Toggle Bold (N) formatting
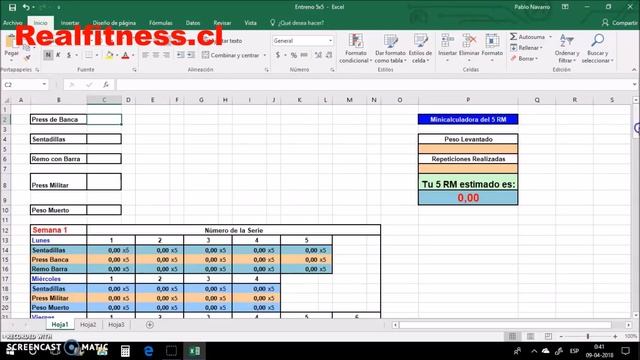This screenshot has width=640, height=360. pos(48,55)
